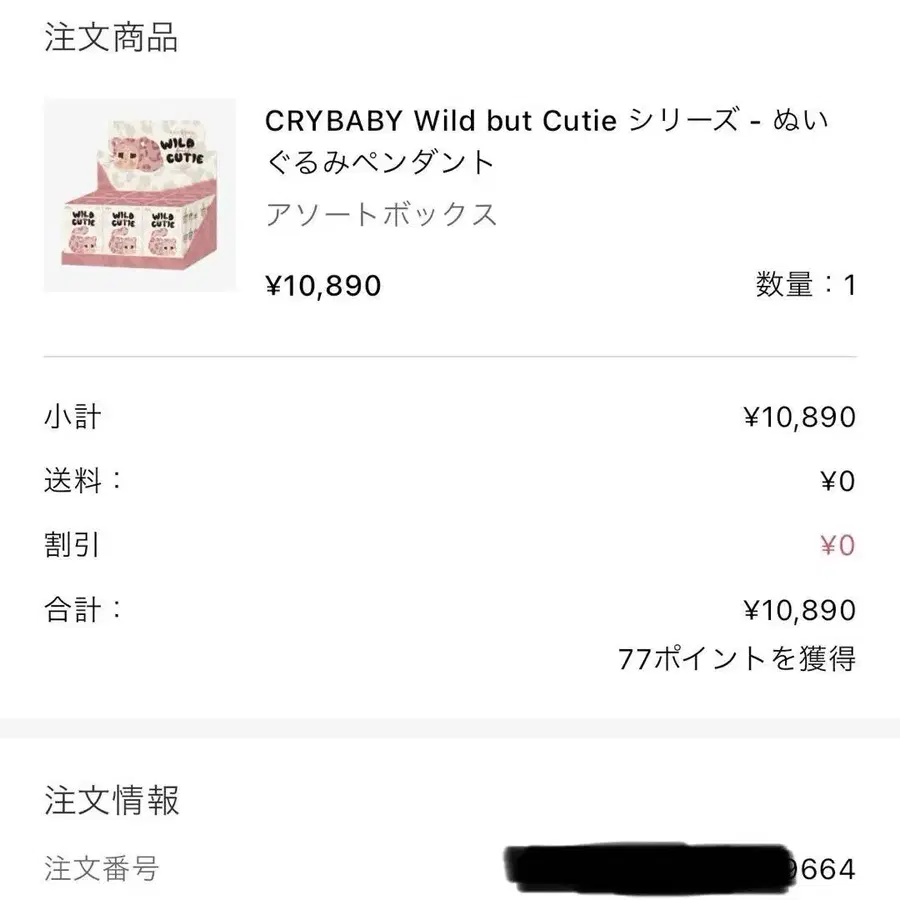Click the item price ¥10,890 under product
The width and height of the screenshot is (900, 900).
coord(323,285)
